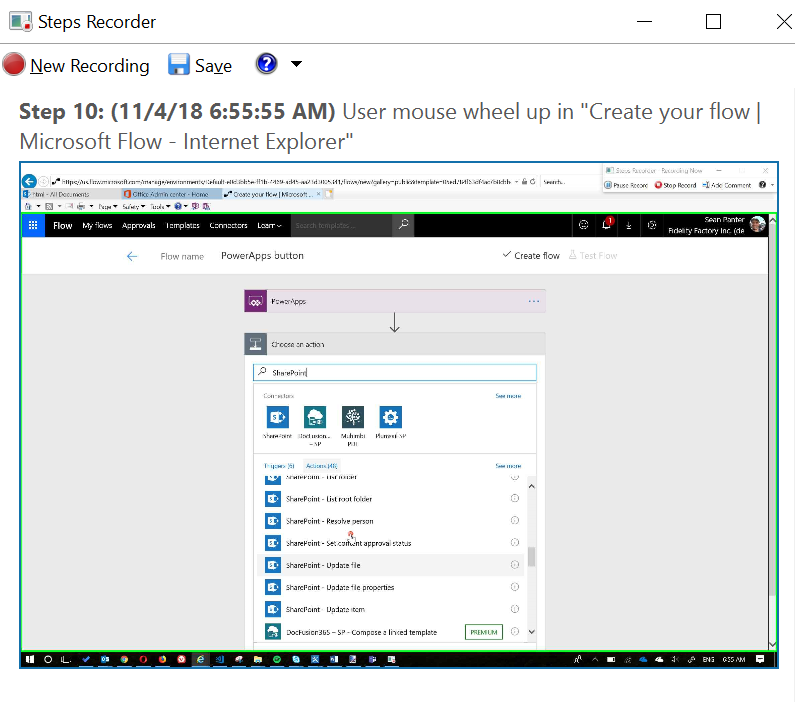Click info icon on Resolve person row
This screenshot has height=702, width=795.
pos(515,521)
